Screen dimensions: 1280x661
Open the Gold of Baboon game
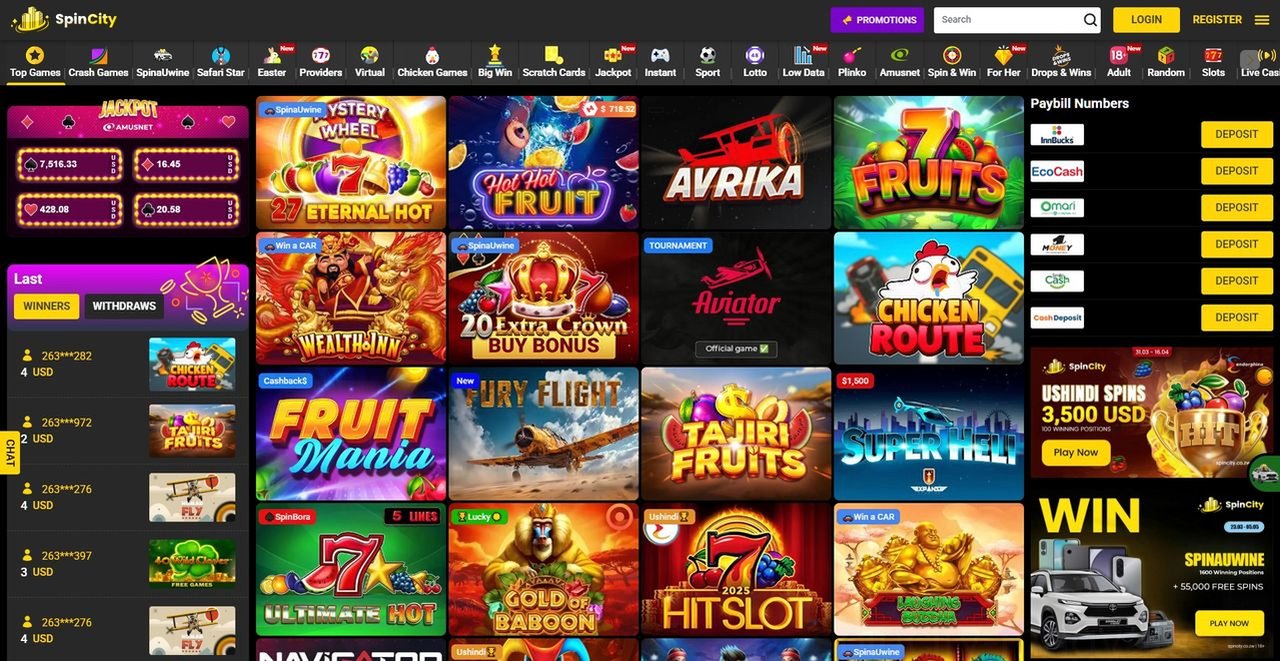[543, 569]
